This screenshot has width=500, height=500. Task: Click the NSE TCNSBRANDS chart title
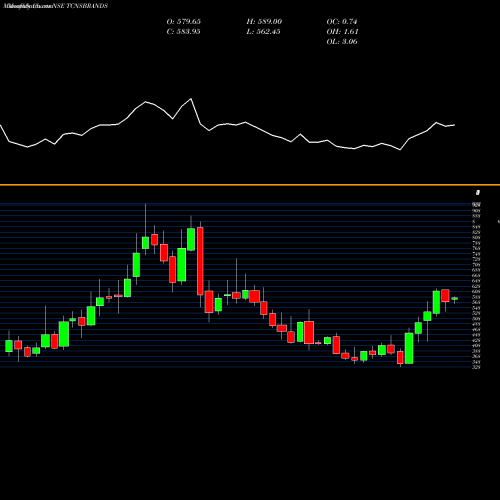pos(80,6)
